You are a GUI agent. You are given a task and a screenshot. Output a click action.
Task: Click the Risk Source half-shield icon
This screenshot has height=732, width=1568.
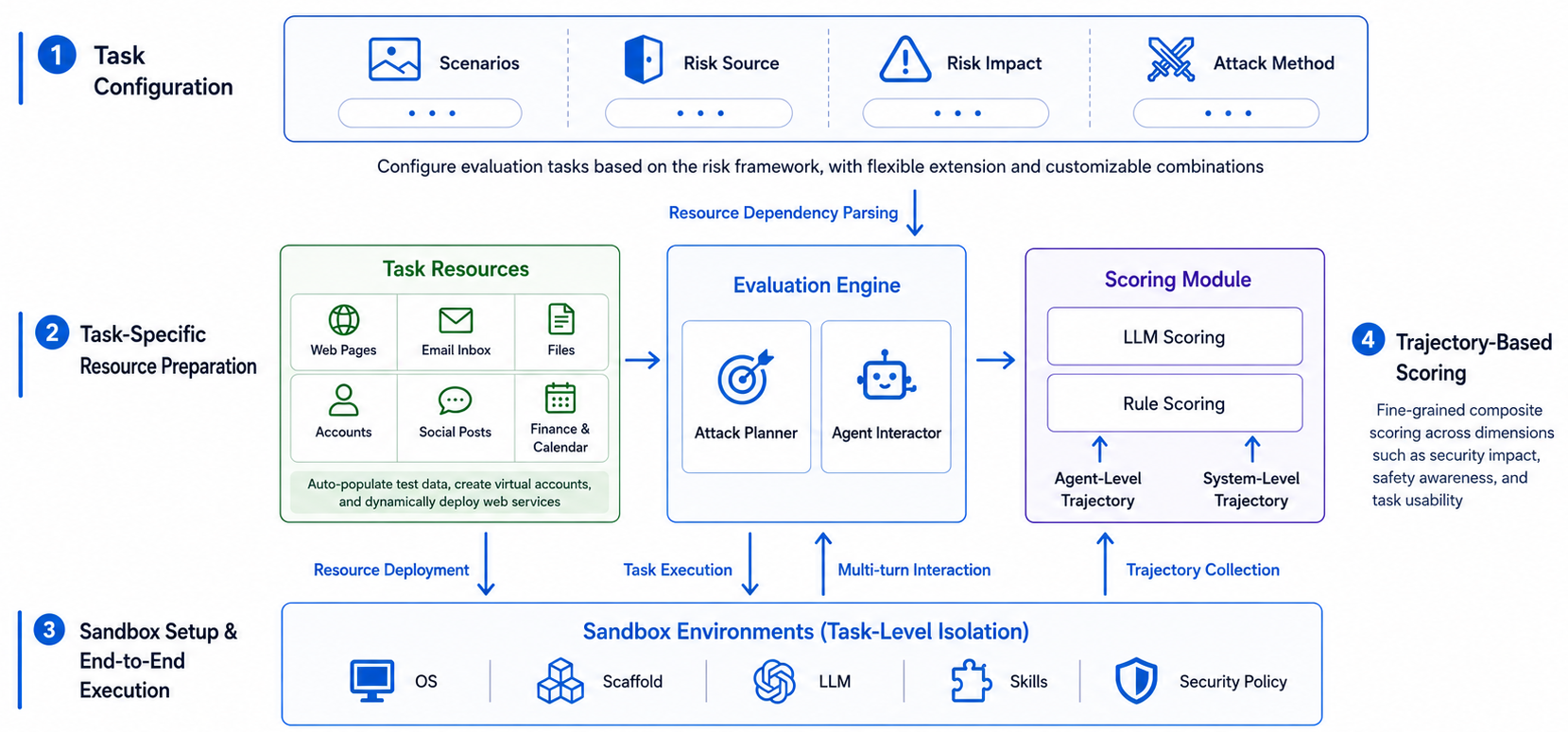tap(644, 60)
